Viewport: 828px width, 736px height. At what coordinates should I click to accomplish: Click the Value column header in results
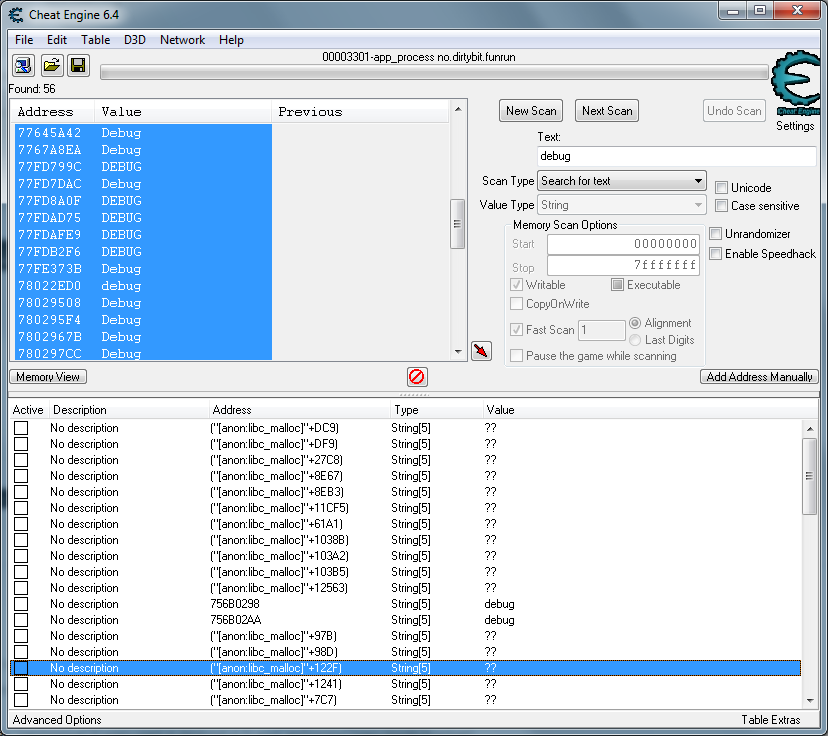point(183,112)
